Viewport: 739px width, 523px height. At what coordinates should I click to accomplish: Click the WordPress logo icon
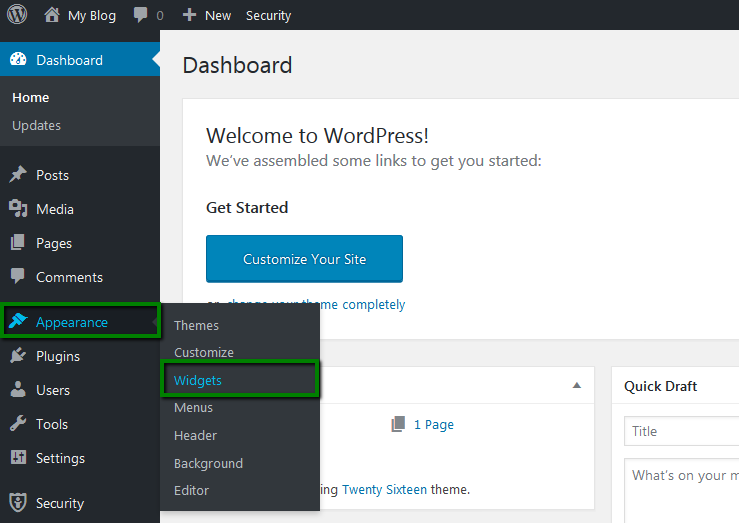coord(17,15)
